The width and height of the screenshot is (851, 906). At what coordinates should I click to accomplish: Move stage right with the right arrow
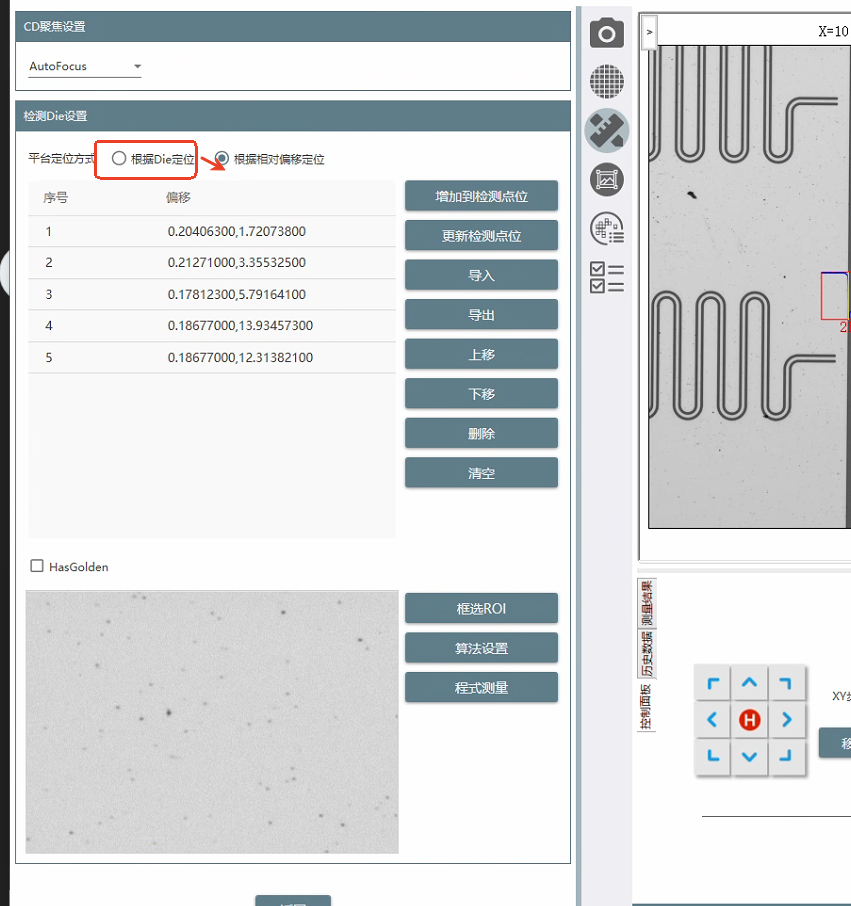(x=786, y=719)
